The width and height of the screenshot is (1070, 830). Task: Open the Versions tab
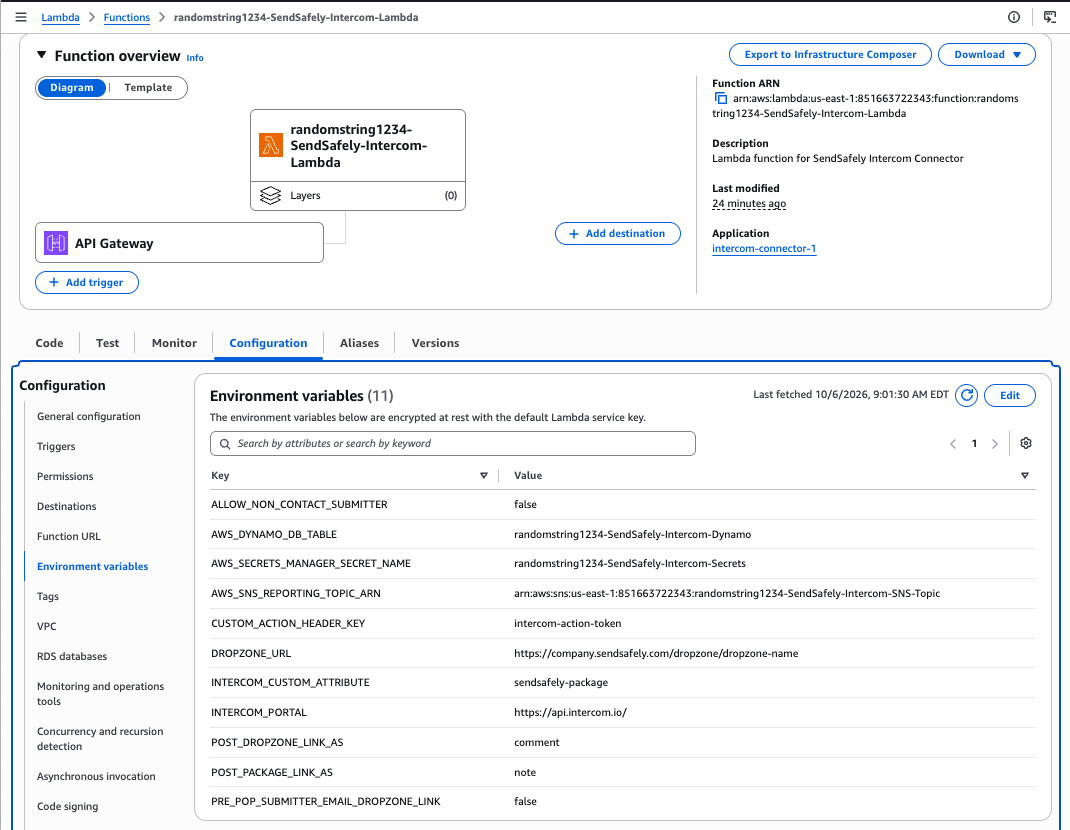tap(435, 343)
